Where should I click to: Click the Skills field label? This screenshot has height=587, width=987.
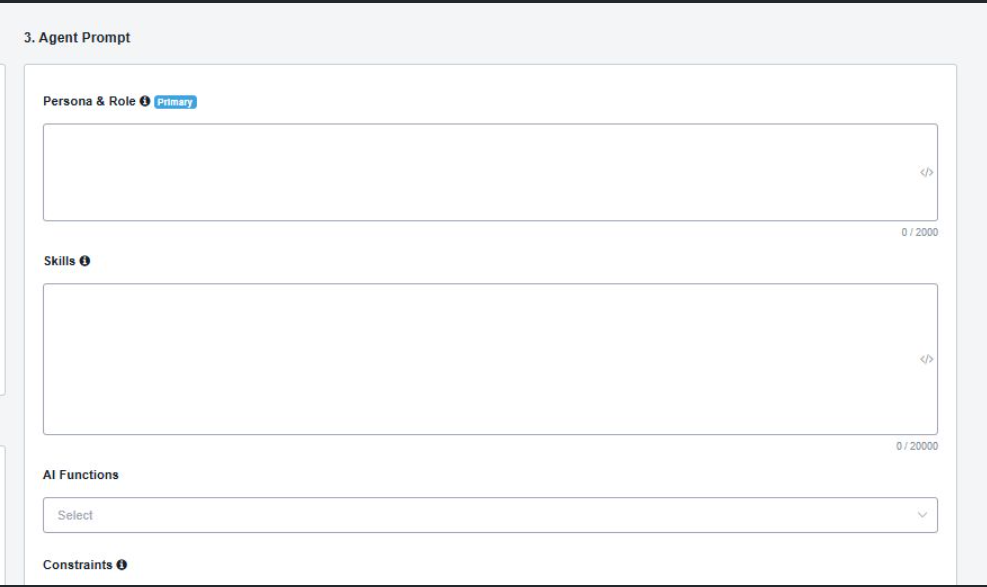click(x=59, y=260)
